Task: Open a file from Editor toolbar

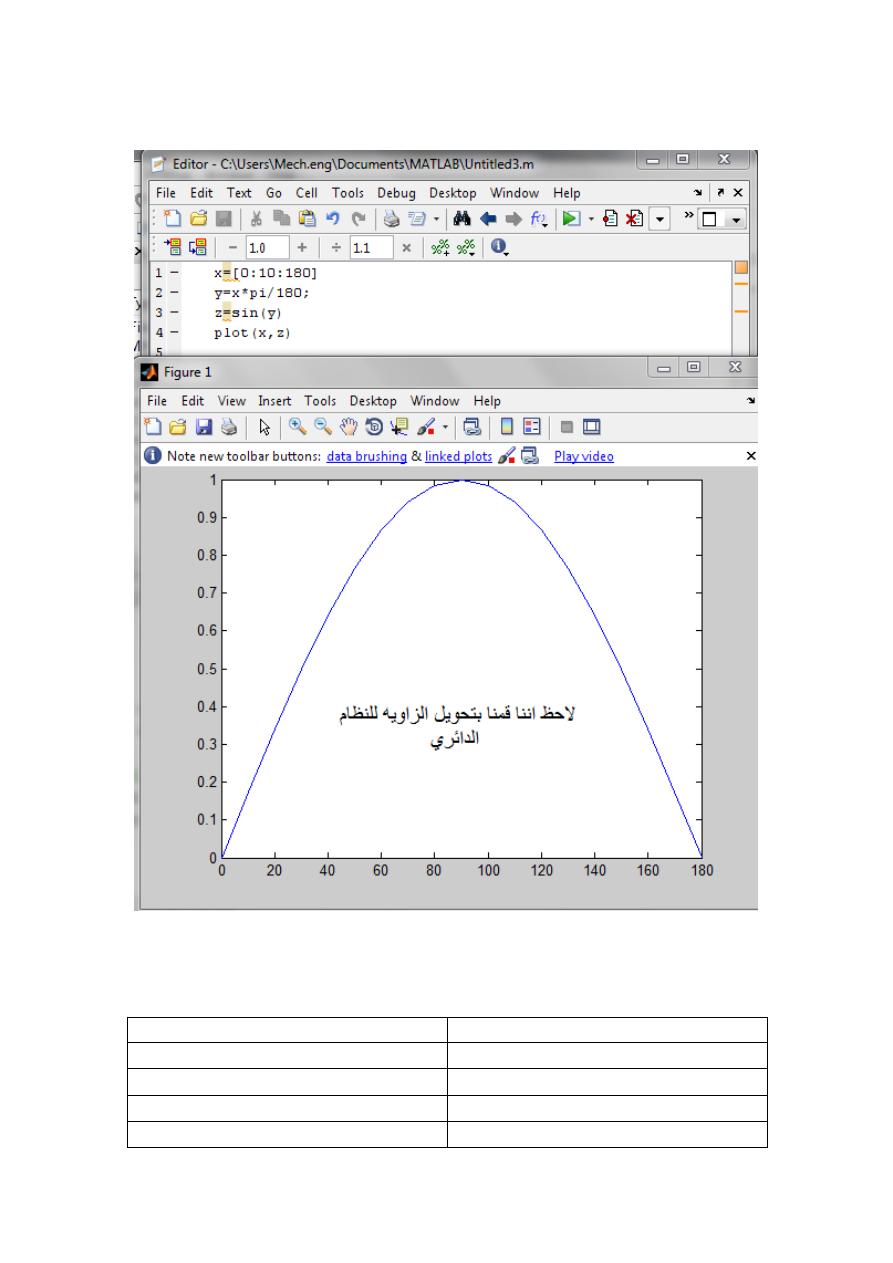Action: (x=199, y=218)
